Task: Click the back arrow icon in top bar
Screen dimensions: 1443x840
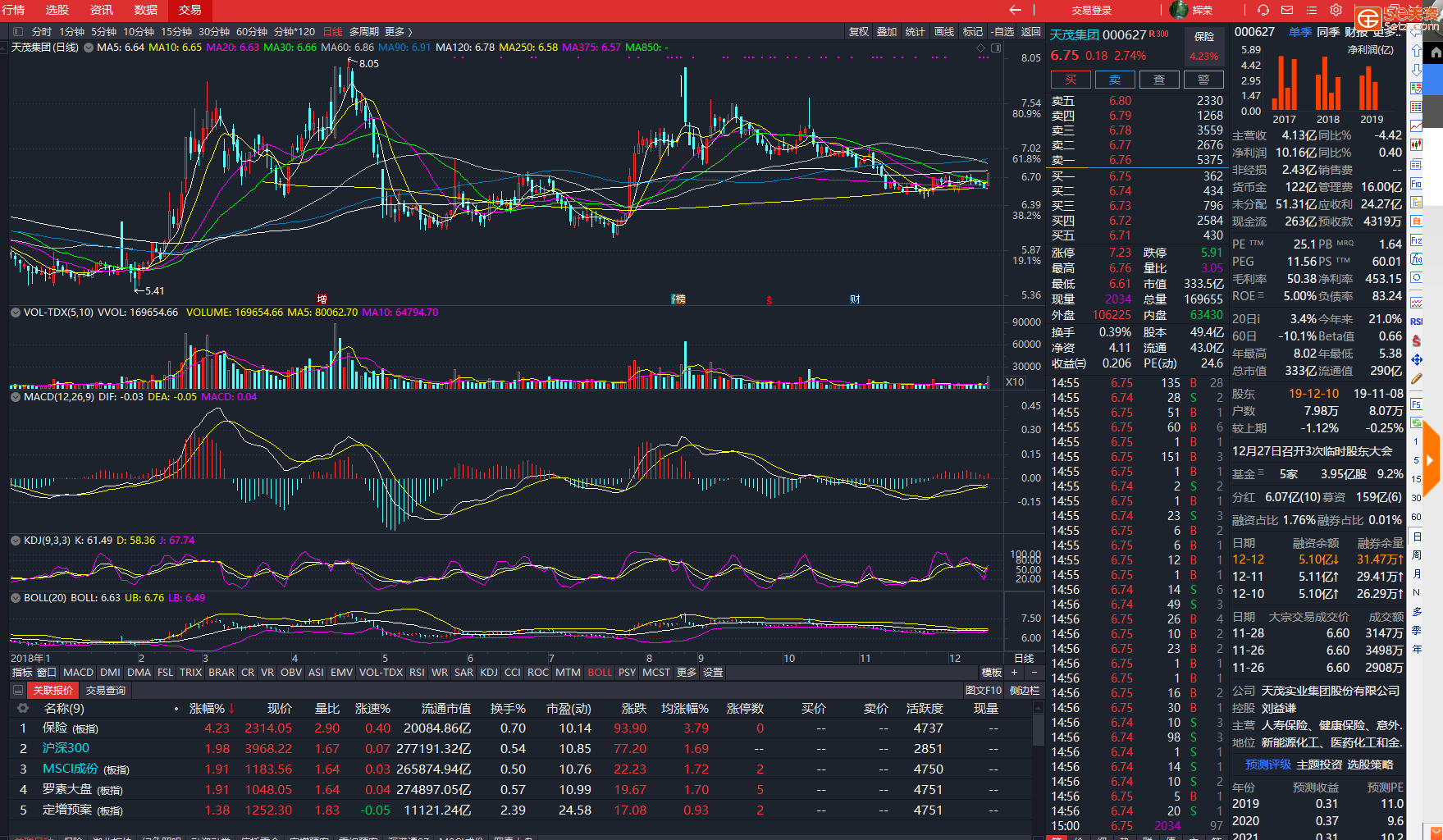Action: tap(1016, 10)
